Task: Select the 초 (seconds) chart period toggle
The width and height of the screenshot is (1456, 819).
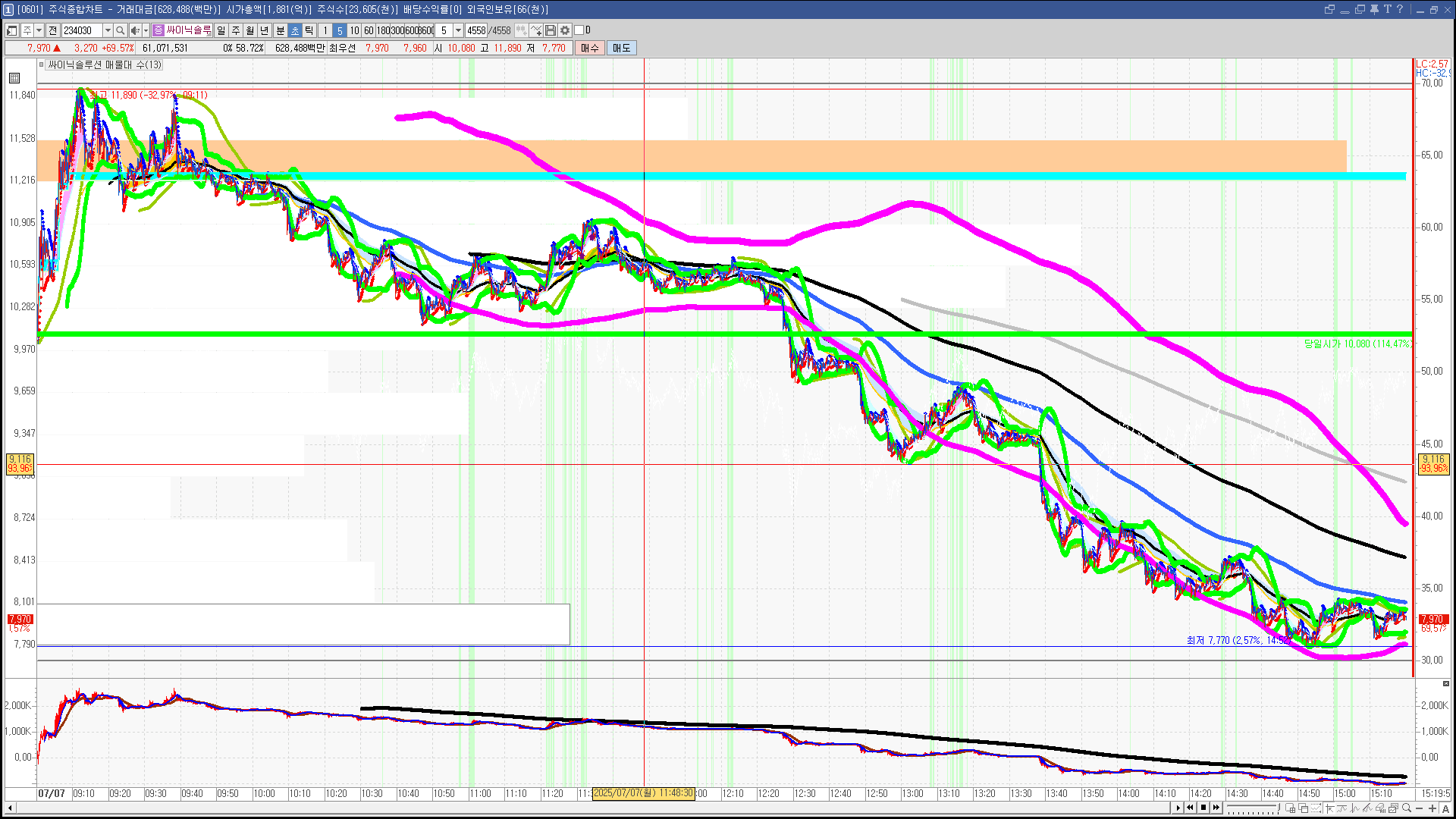Action: click(x=295, y=30)
